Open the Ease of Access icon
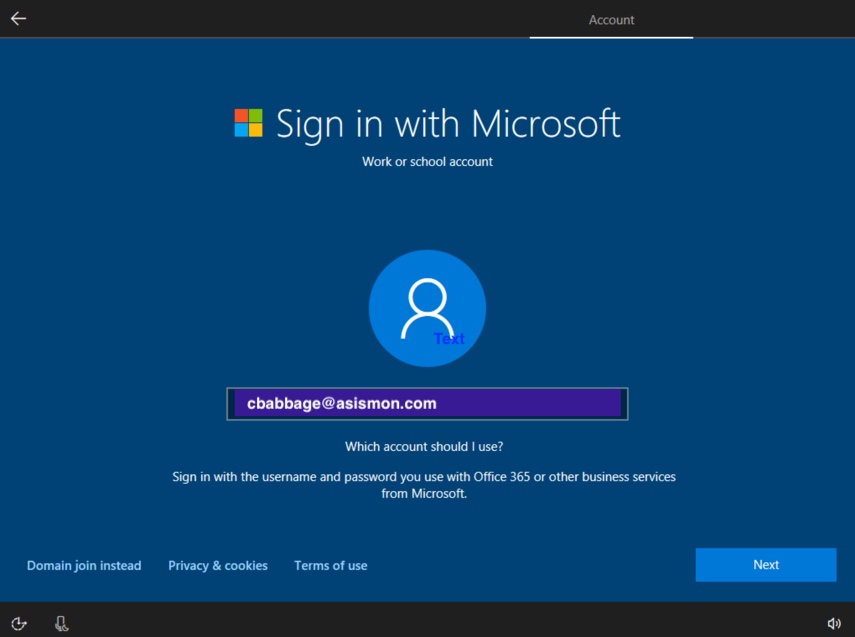 pyautogui.click(x=19, y=624)
